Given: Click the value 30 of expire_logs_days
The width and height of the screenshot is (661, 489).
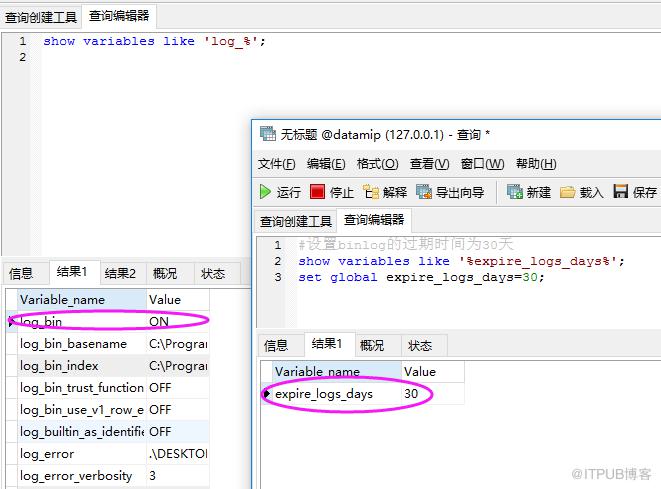Looking at the screenshot, I should pyautogui.click(x=433, y=394).
